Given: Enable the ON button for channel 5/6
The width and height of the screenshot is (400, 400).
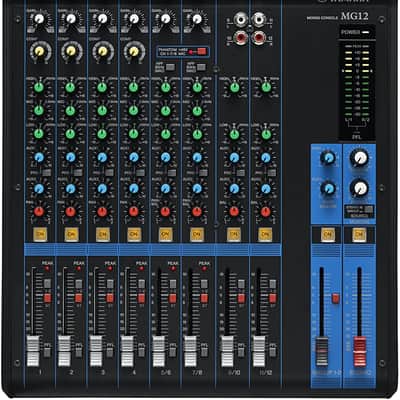Looking at the screenshot, I should point(166,235).
